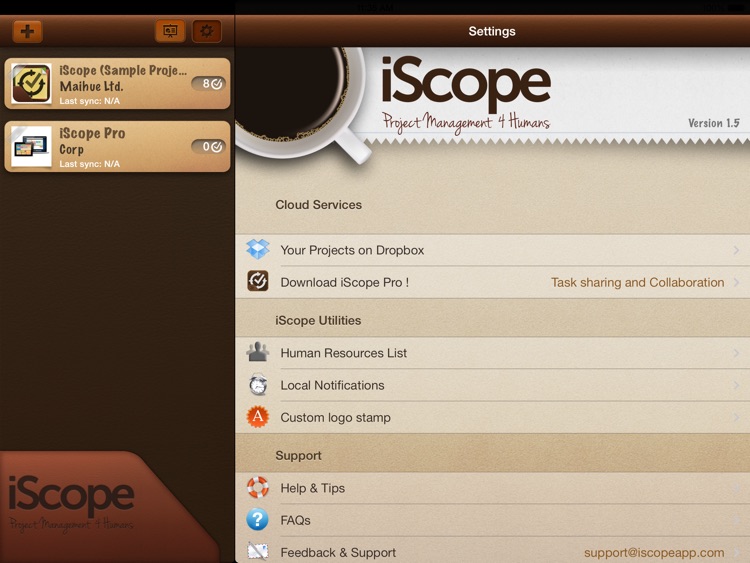Open Help & Tips

tap(493, 488)
